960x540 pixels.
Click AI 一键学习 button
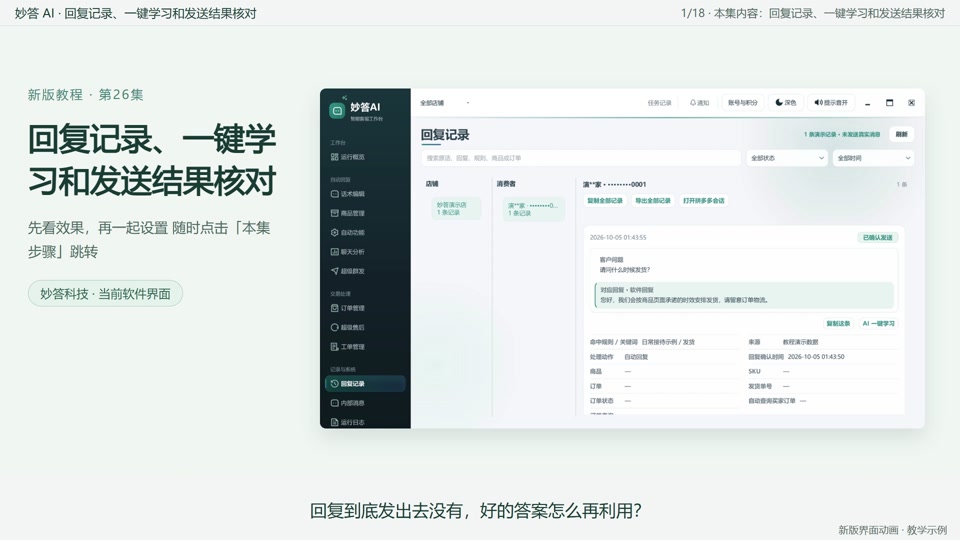pyautogui.click(x=879, y=323)
